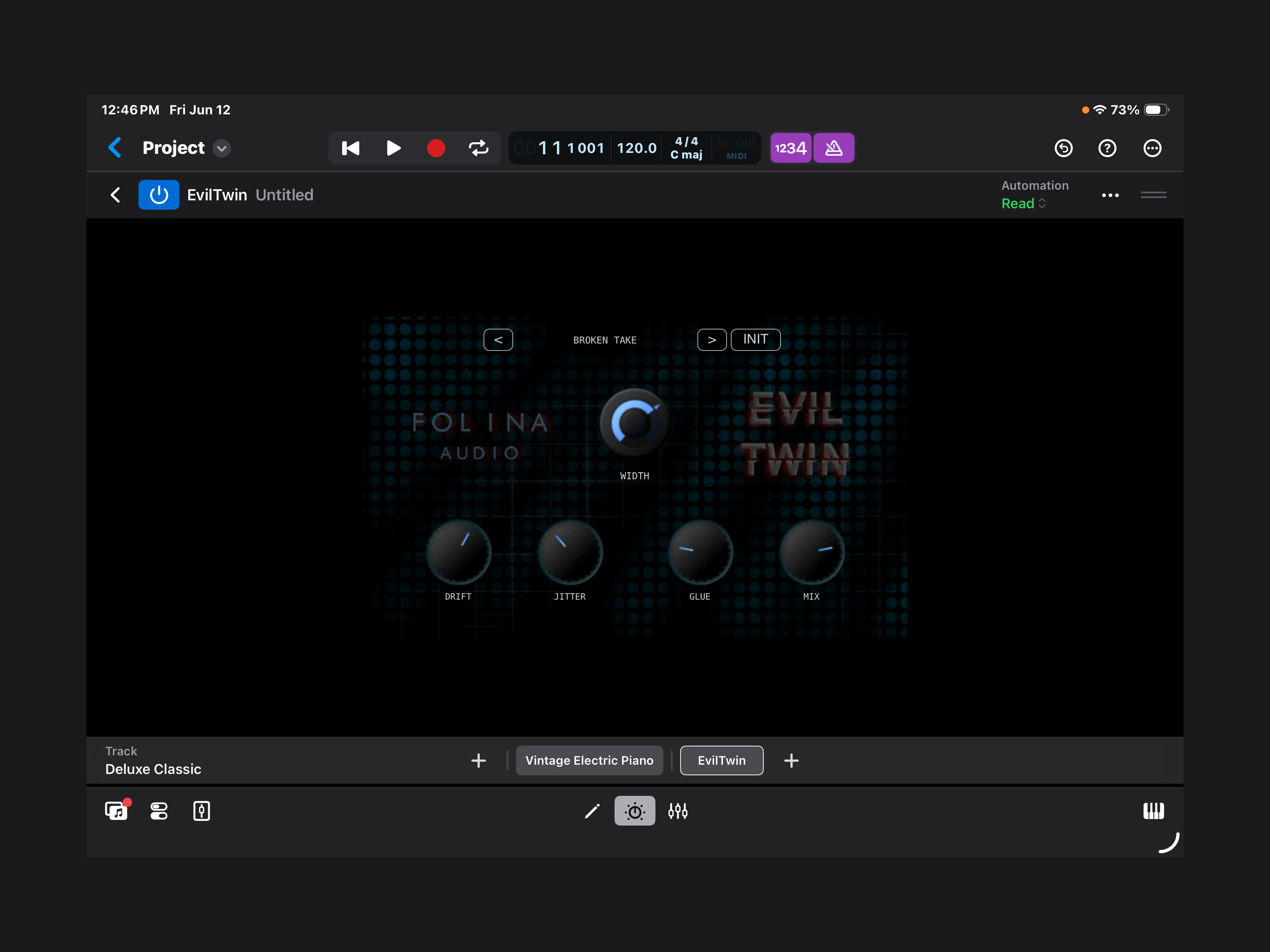
Task: Open the plugin three-dot menu
Action: (1110, 195)
